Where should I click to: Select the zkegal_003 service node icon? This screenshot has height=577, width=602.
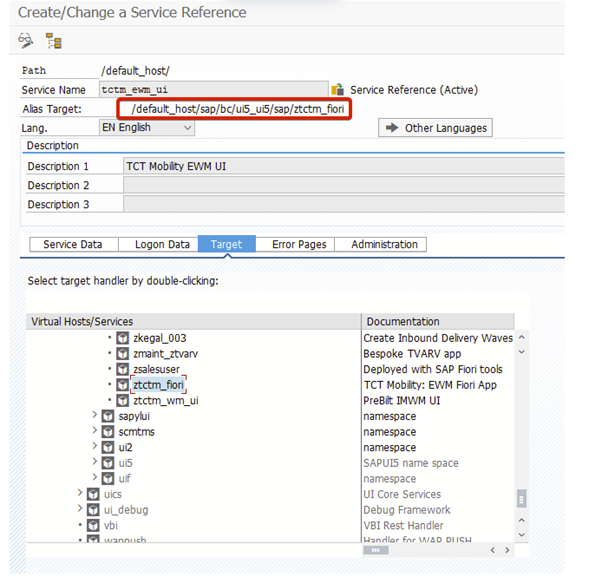tap(123, 338)
